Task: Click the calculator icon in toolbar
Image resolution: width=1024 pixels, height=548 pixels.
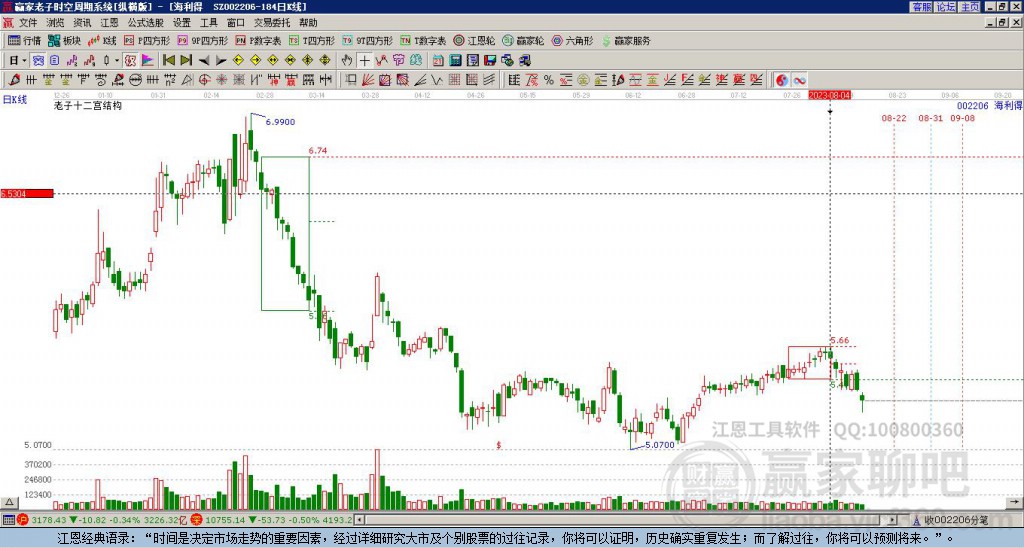Action: pyautogui.click(x=455, y=61)
